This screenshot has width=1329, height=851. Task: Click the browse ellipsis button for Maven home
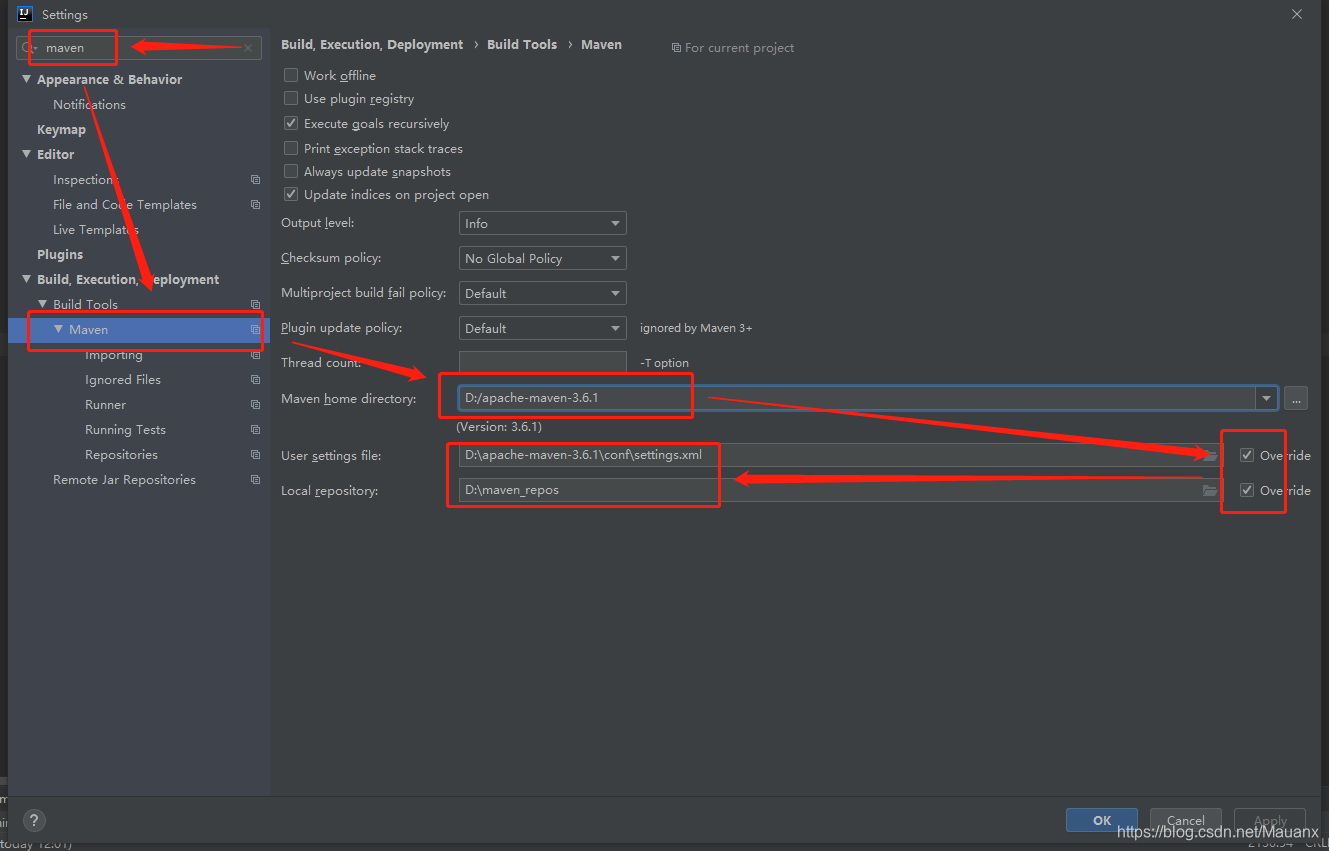(1296, 398)
